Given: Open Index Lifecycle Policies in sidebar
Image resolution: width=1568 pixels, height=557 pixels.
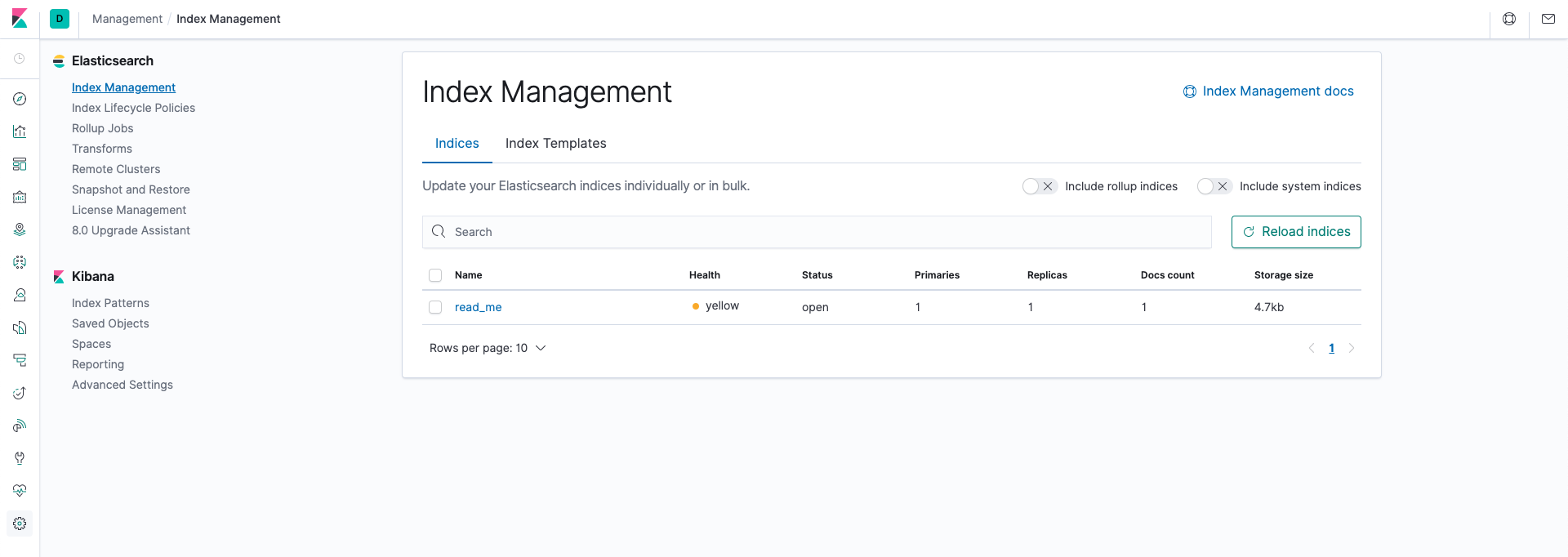Looking at the screenshot, I should 133,108.
